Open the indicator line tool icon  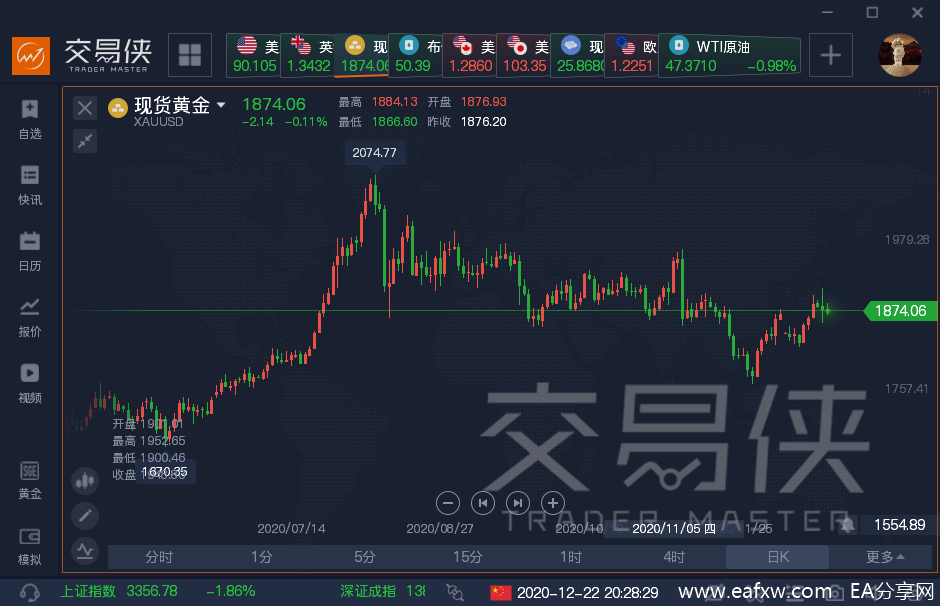click(85, 550)
